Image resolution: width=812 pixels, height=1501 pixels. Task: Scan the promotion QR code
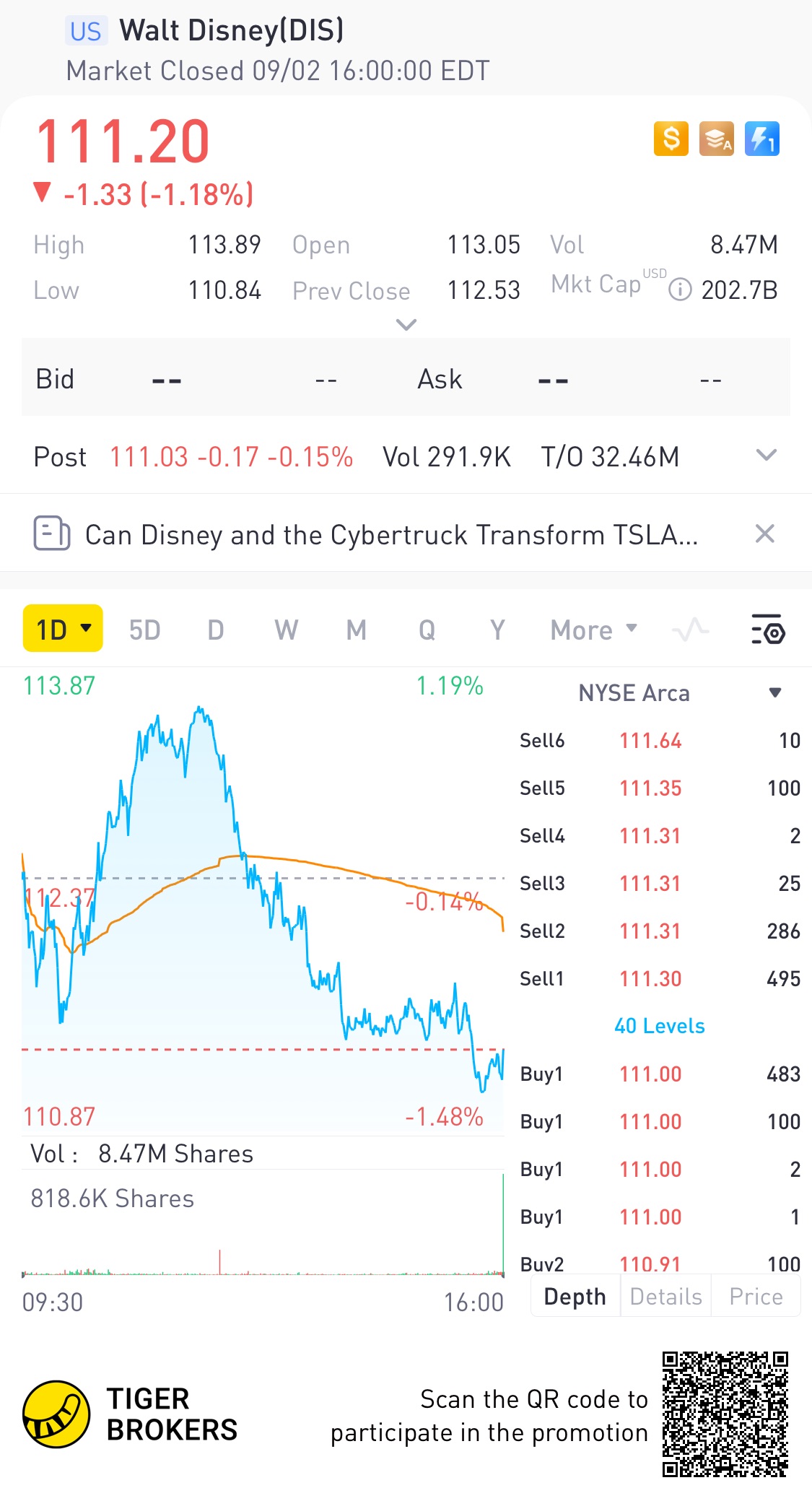[725, 1414]
